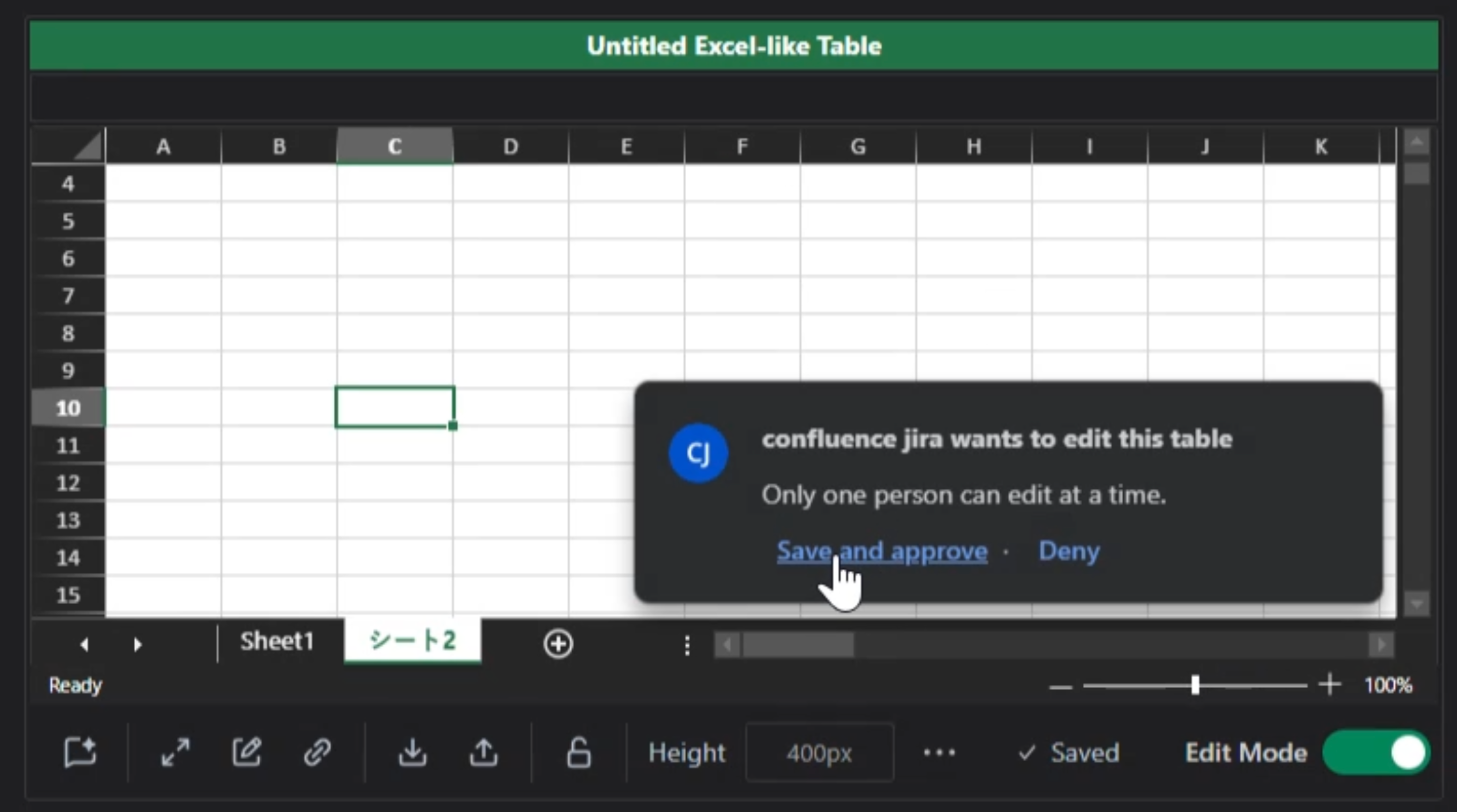The width and height of the screenshot is (1457, 812).
Task: Zoom out with the minus icon
Action: click(x=1061, y=687)
